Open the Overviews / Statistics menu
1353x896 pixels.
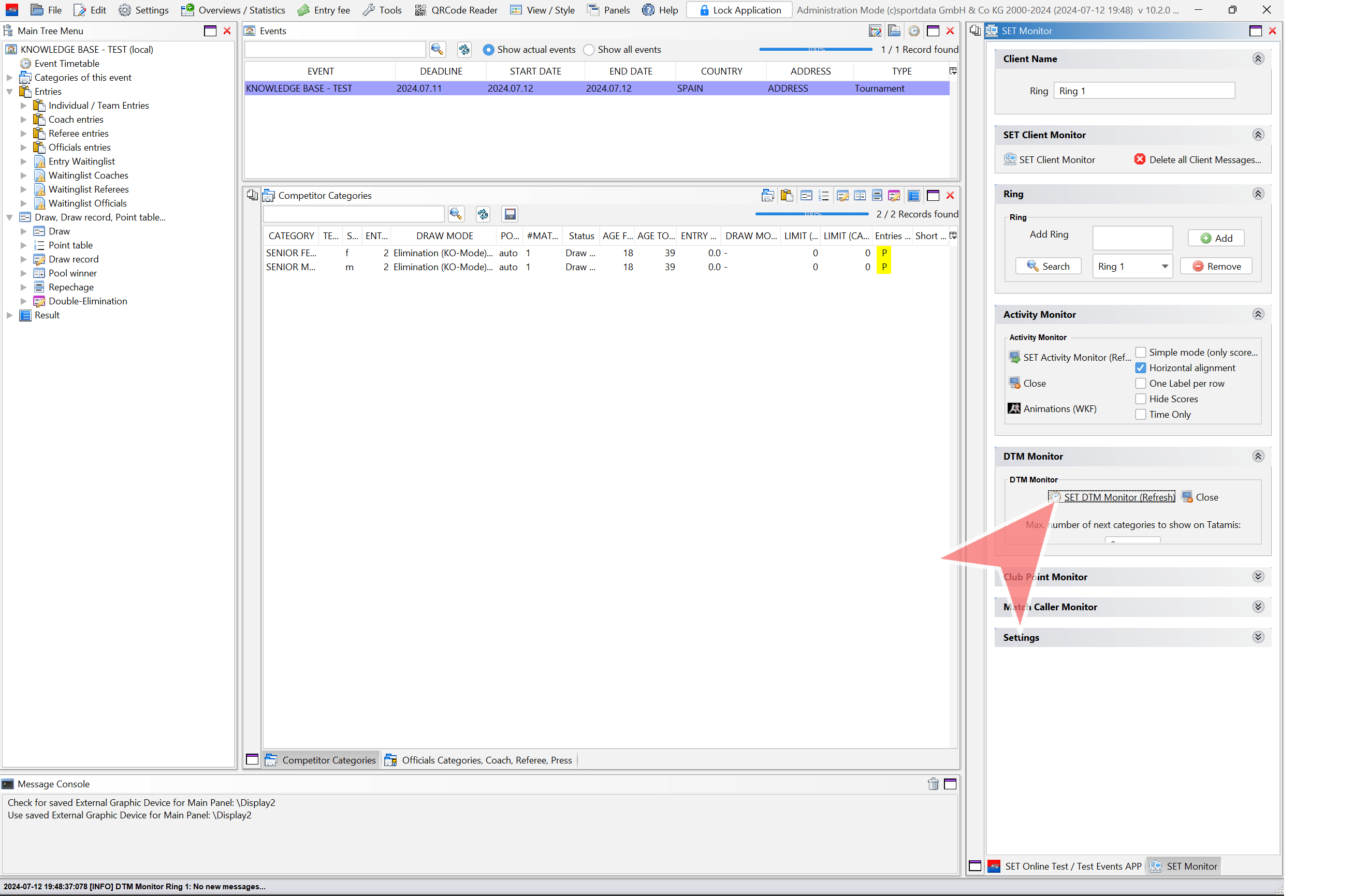click(232, 10)
